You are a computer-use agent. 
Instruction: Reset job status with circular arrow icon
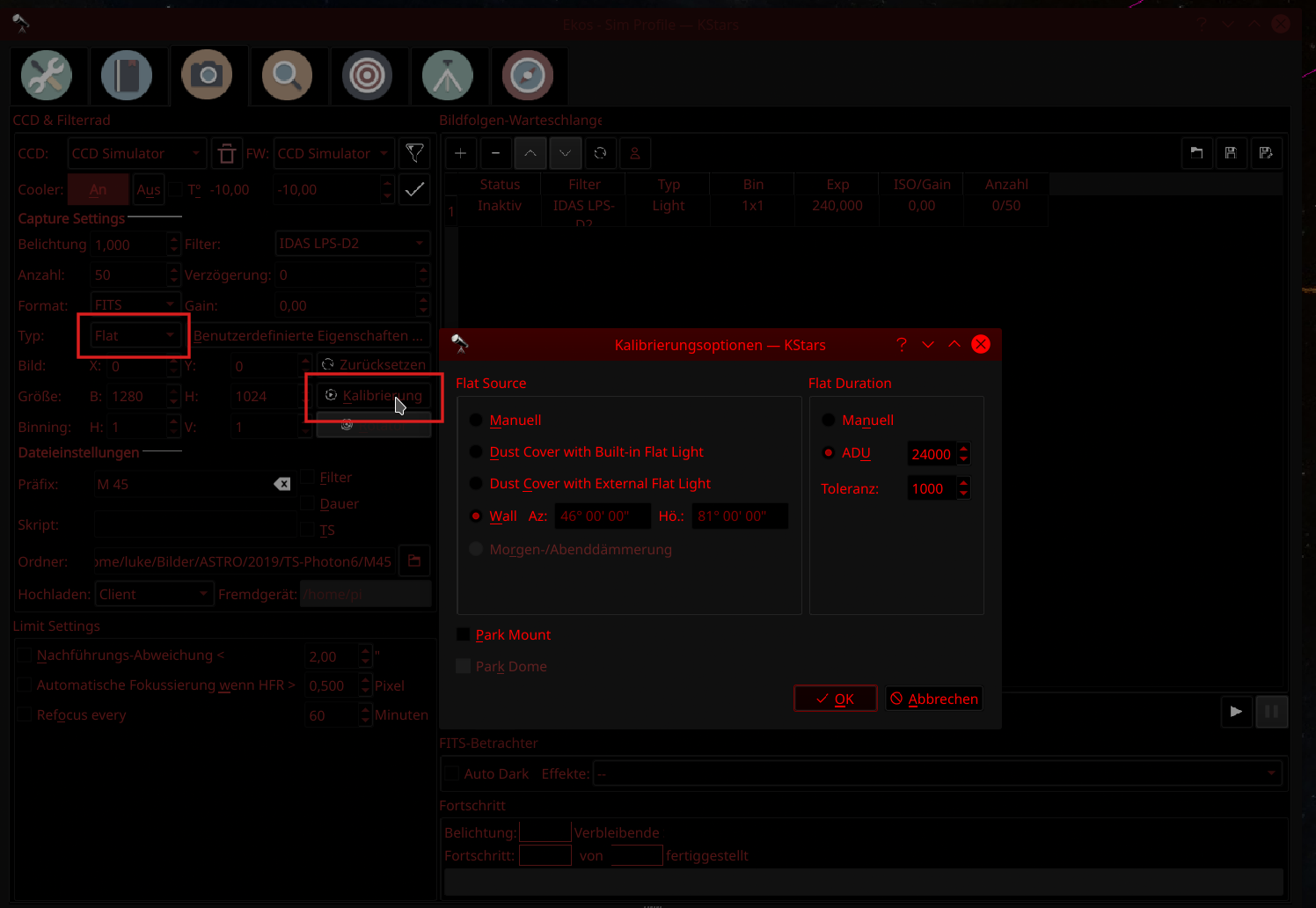point(600,153)
